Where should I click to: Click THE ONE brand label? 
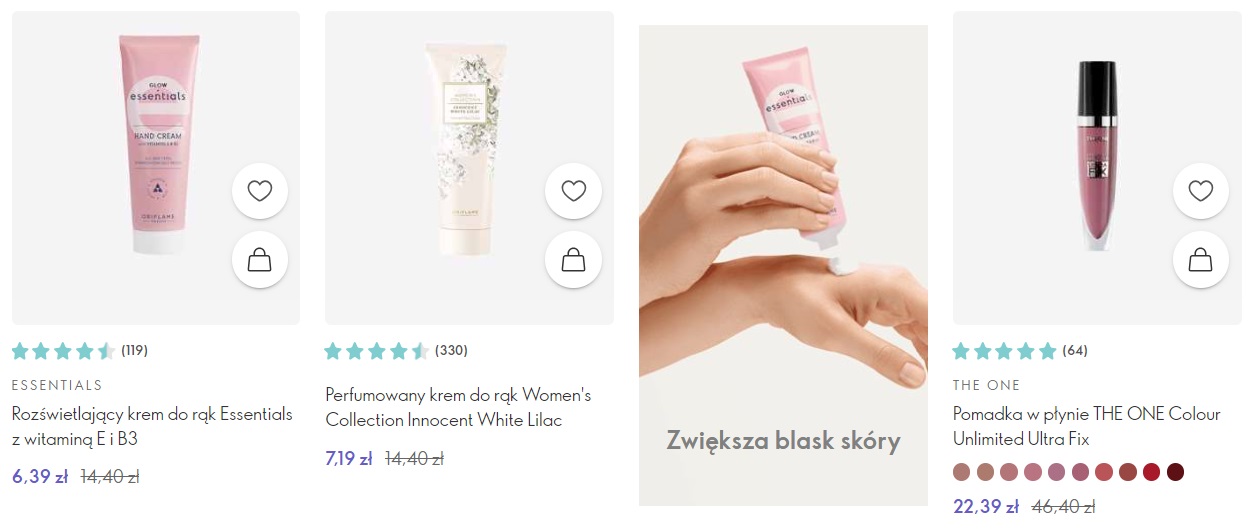987,385
